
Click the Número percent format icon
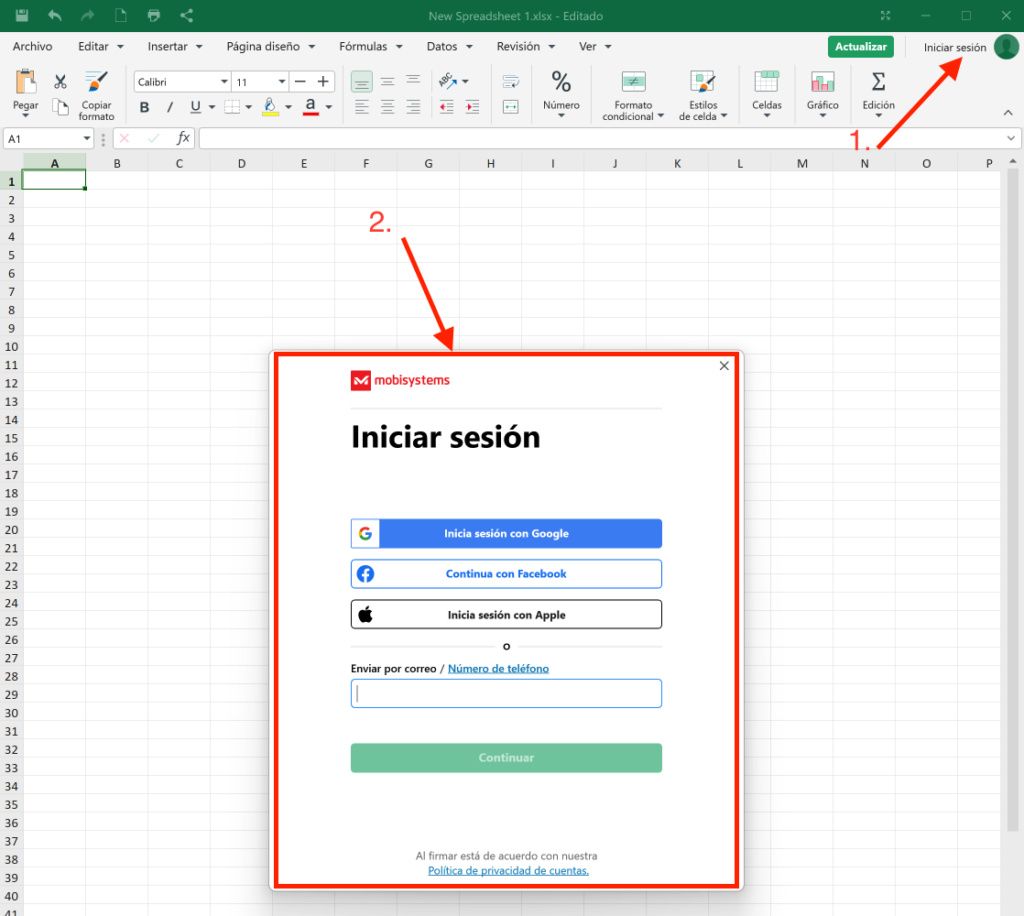pyautogui.click(x=561, y=83)
